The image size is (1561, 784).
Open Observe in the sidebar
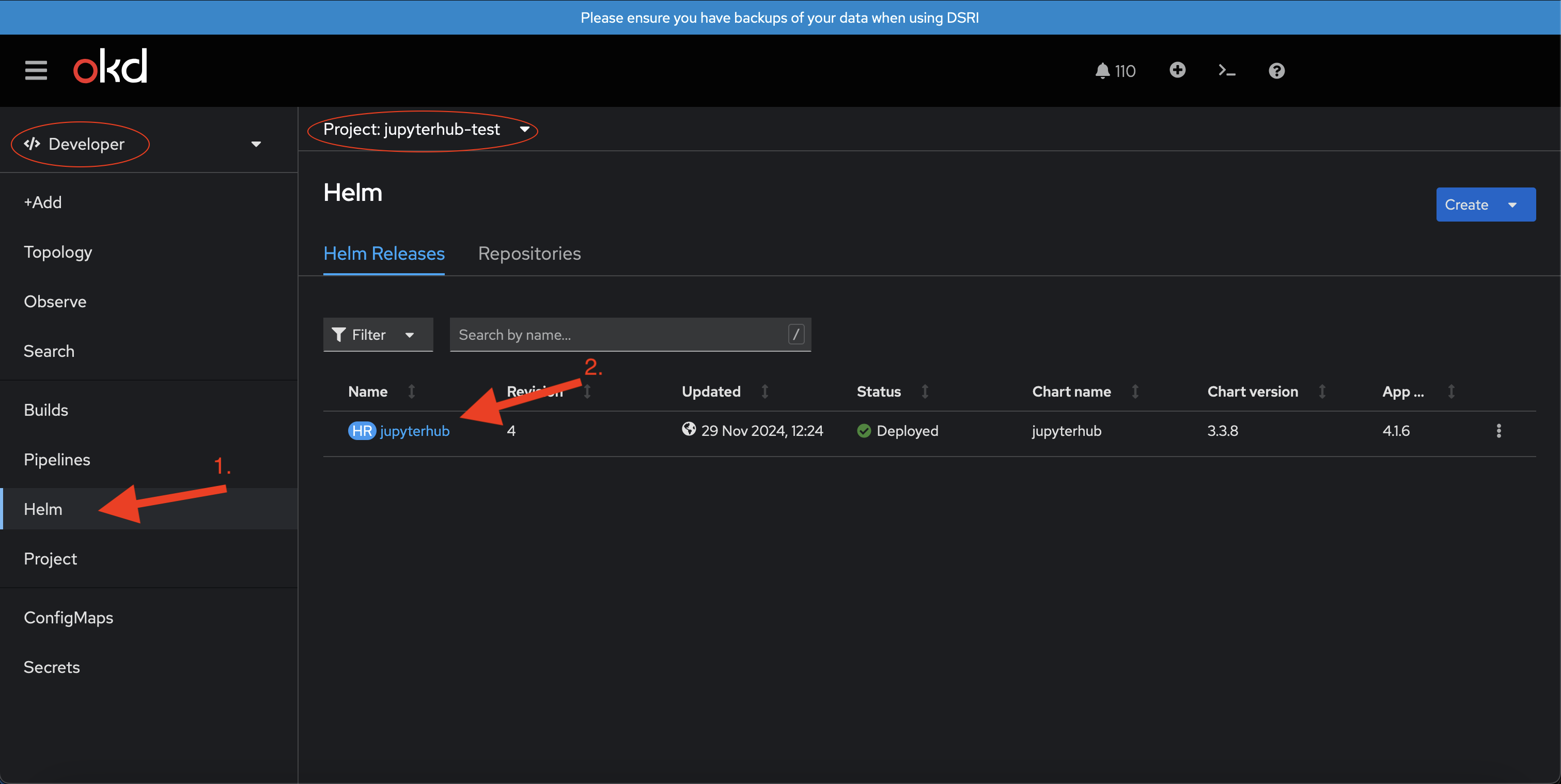(x=55, y=302)
